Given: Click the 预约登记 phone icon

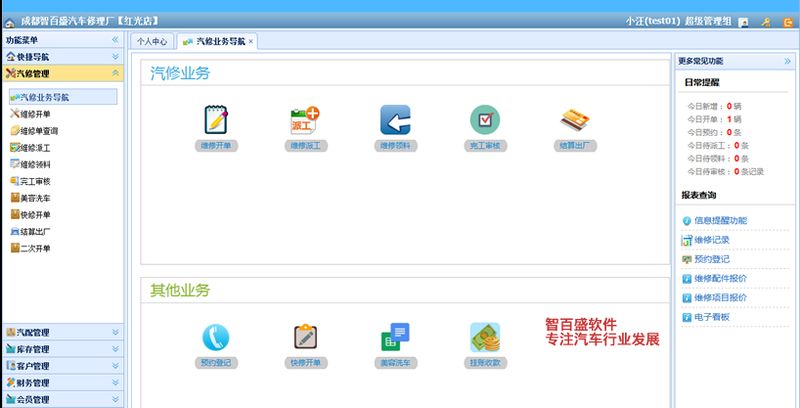Looking at the screenshot, I should (216, 338).
